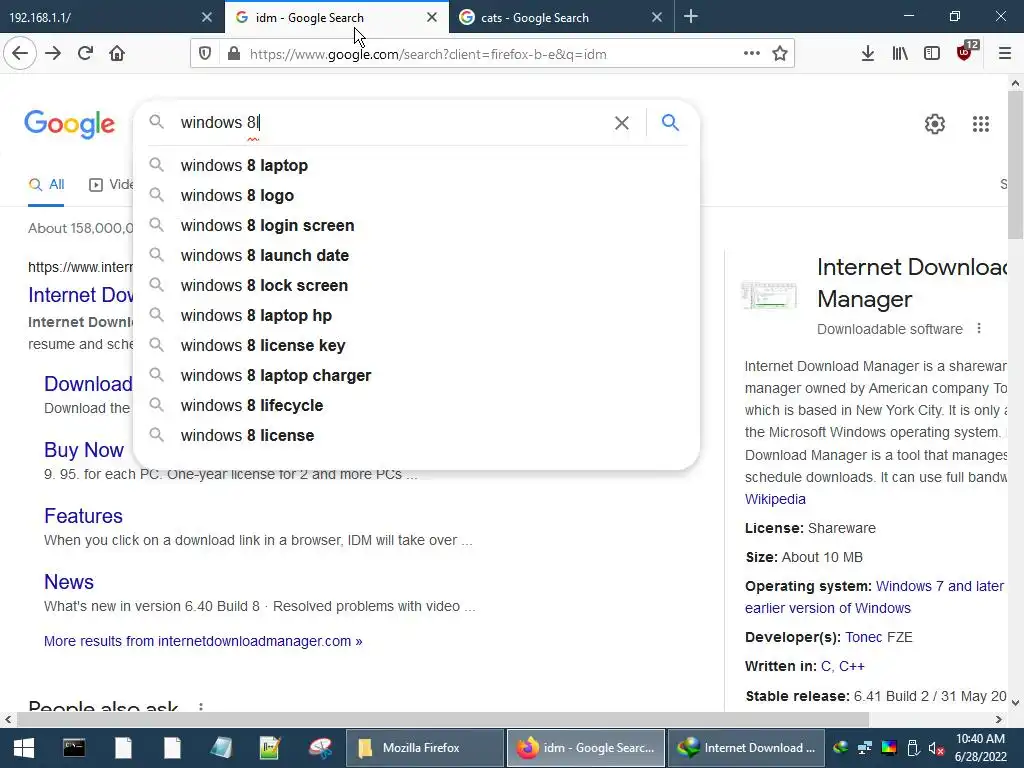Viewport: 1024px width, 768px height.
Task: Click the horizontal page scrollbar
Action: pos(443,719)
